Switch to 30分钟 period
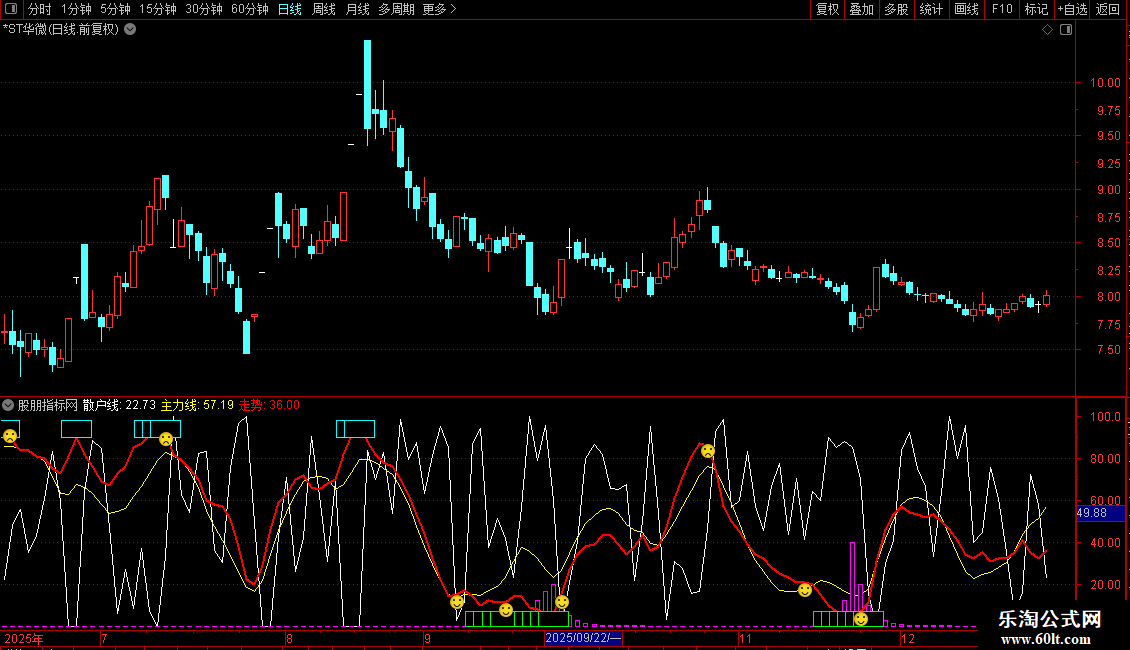 203,9
